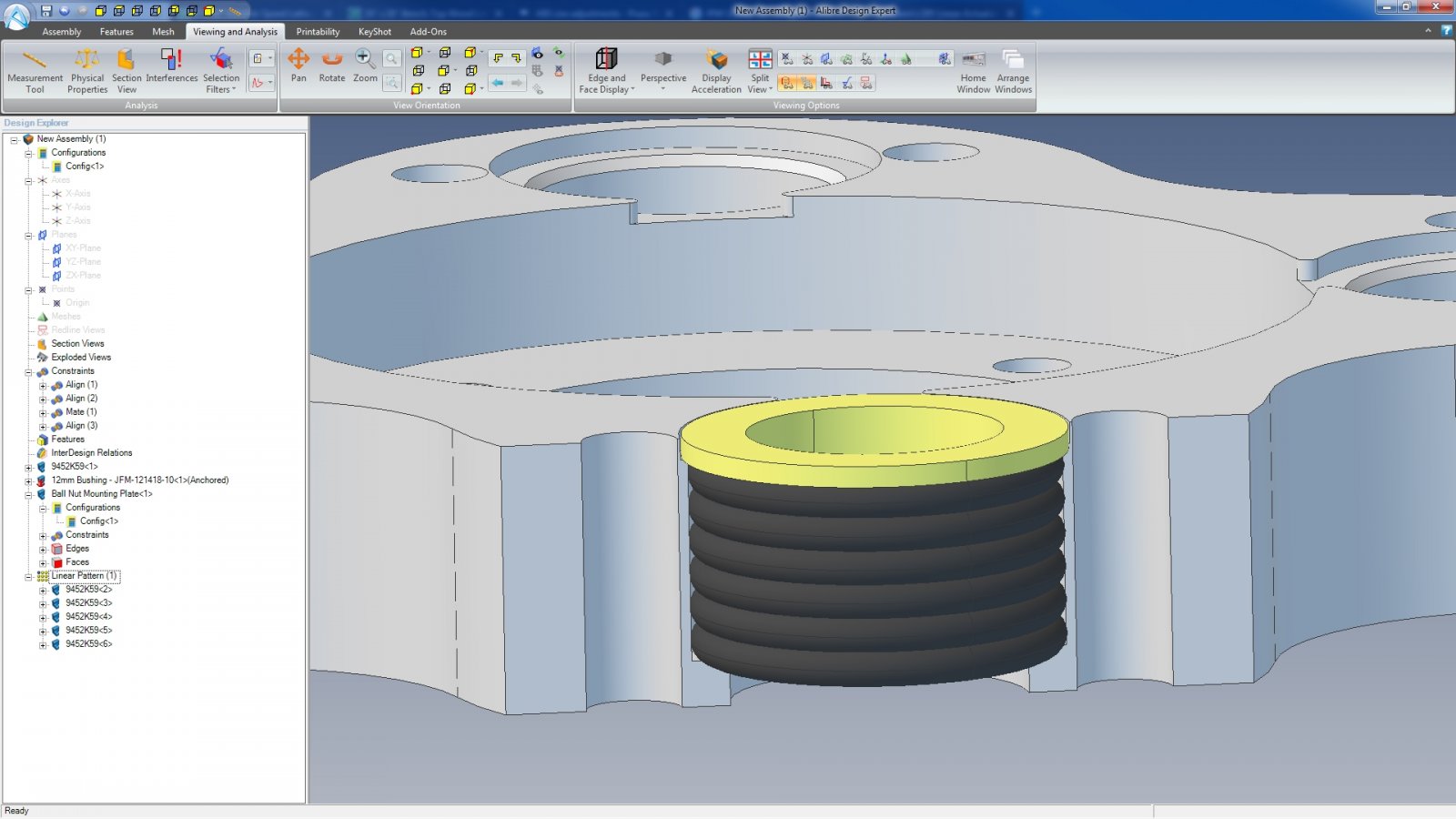This screenshot has height=819, width=1456.
Task: Toggle first highlighted visibility button in Viewing Options
Action: point(787,83)
